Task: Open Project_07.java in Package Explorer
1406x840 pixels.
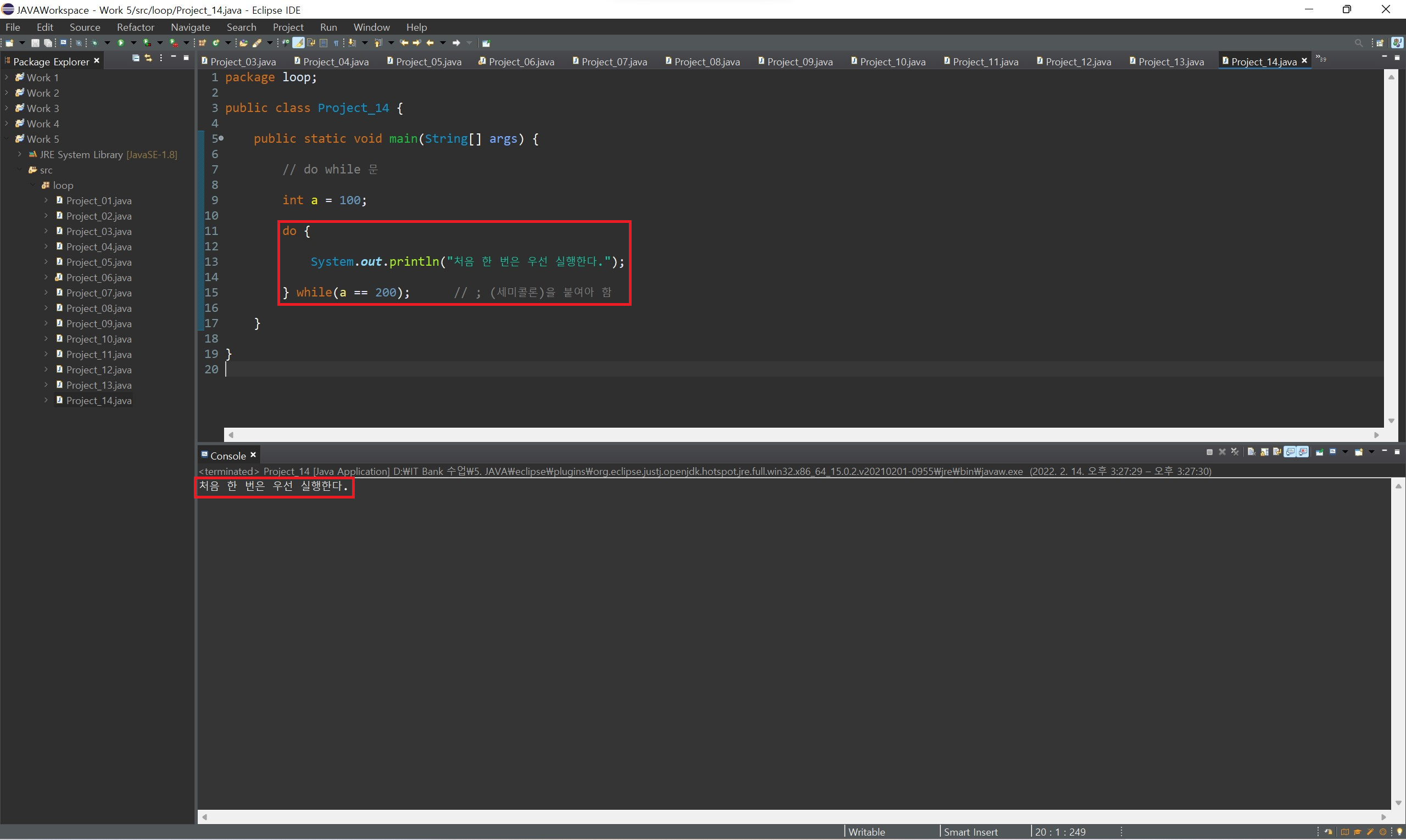Action: pyautogui.click(x=98, y=293)
